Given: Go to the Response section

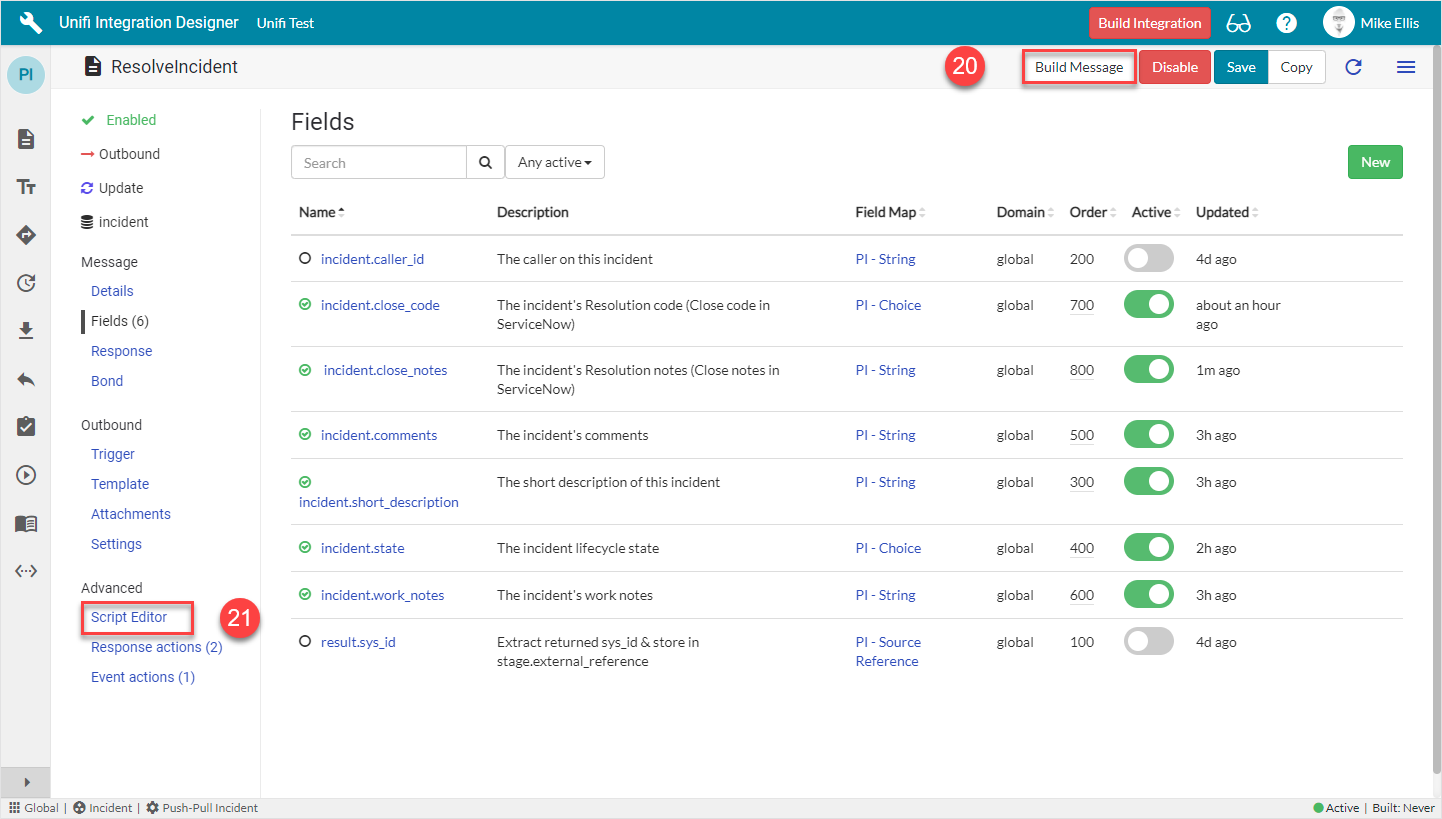Looking at the screenshot, I should 121,351.
